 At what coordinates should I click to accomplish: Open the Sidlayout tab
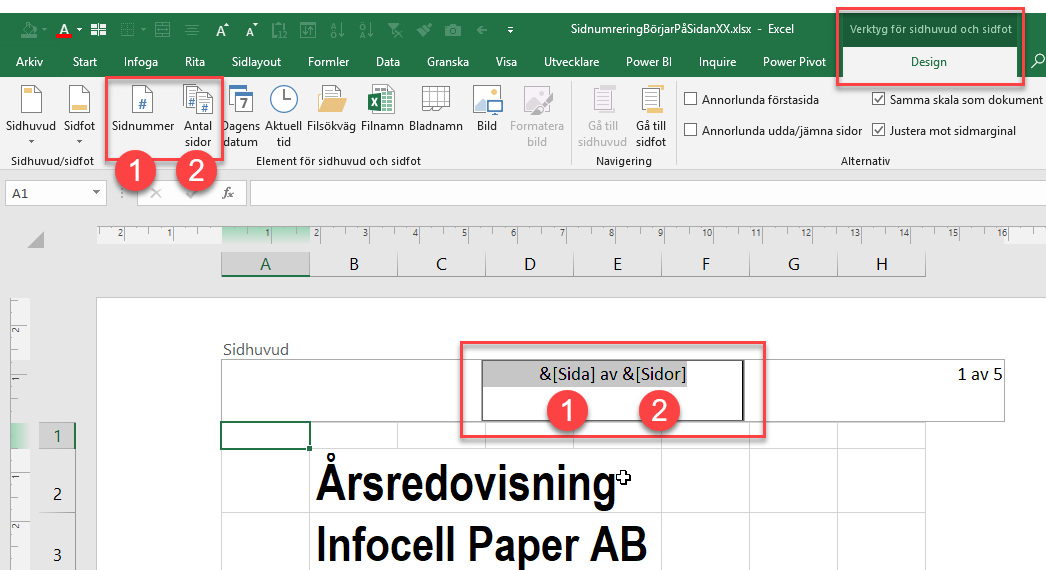[256, 61]
